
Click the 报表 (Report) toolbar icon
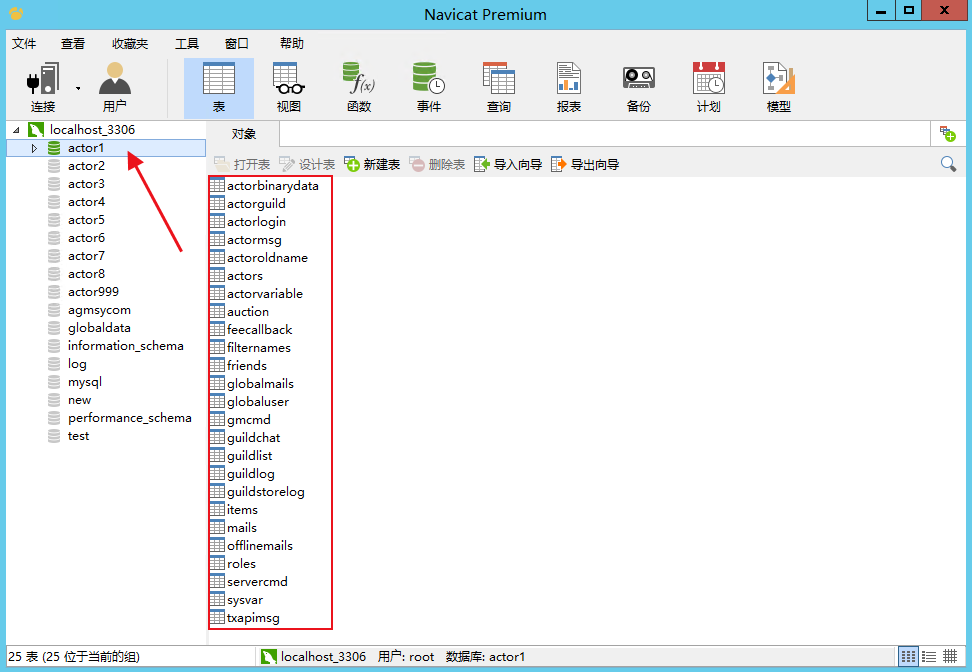coord(568,87)
